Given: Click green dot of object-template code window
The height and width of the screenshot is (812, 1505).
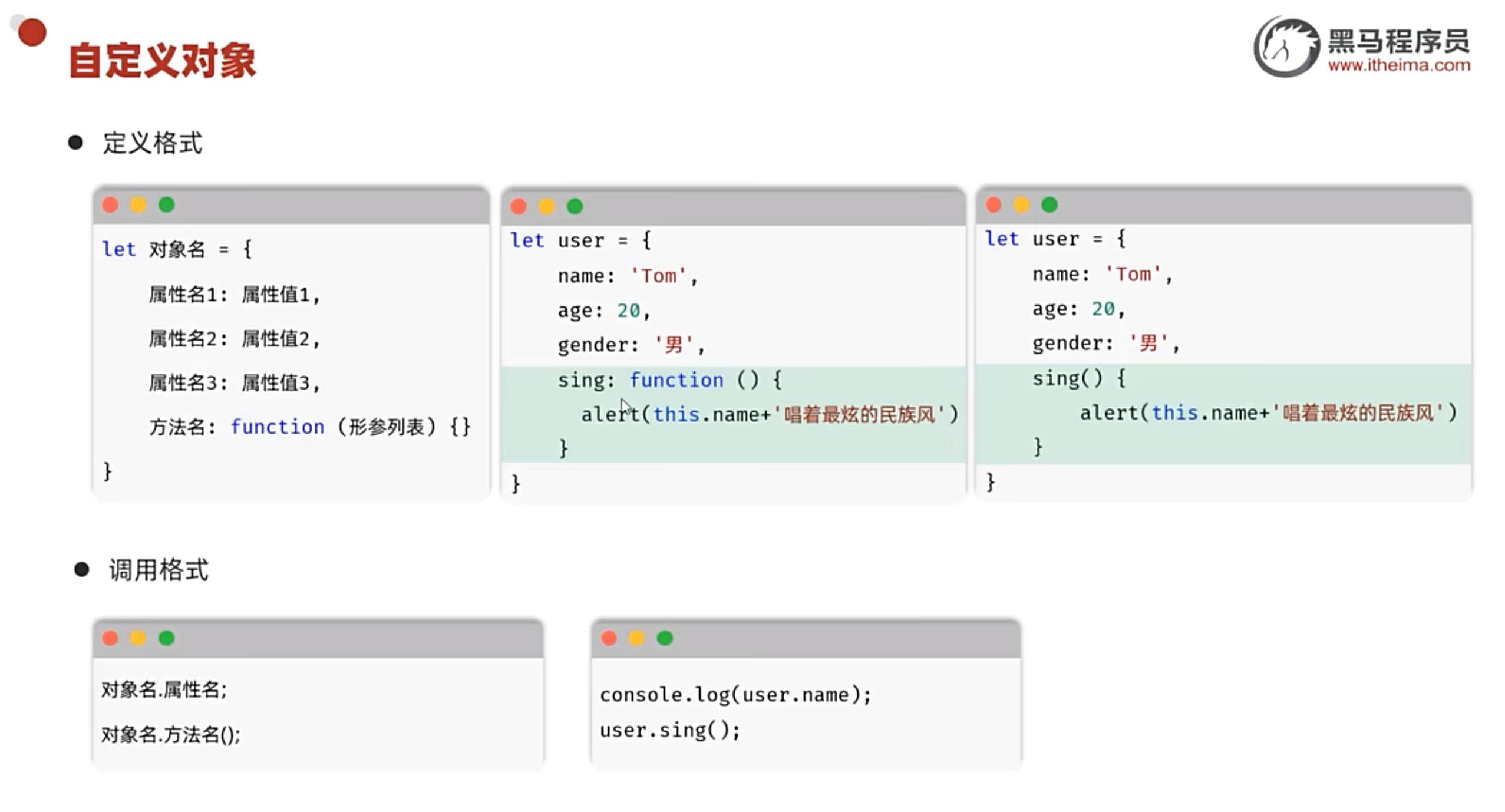Looking at the screenshot, I should (167, 204).
